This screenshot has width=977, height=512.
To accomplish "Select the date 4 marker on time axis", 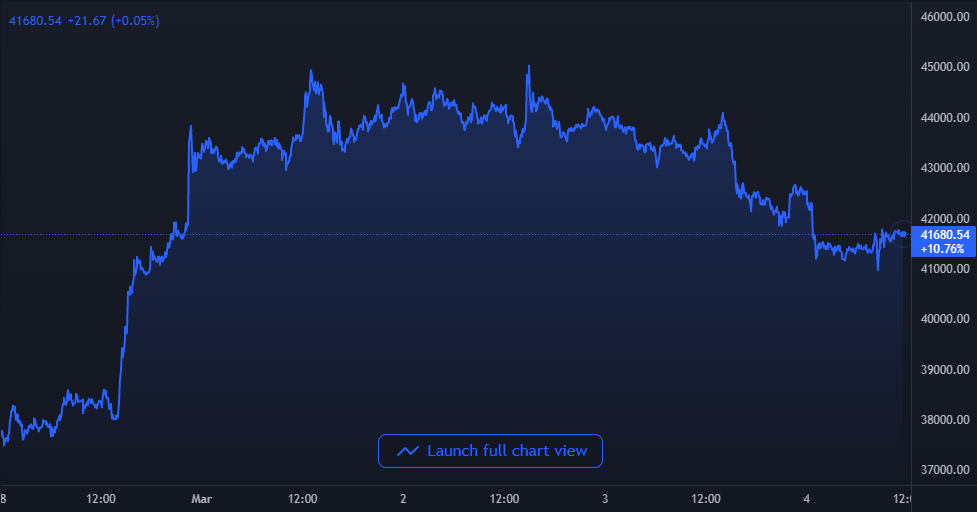I will [x=806, y=498].
